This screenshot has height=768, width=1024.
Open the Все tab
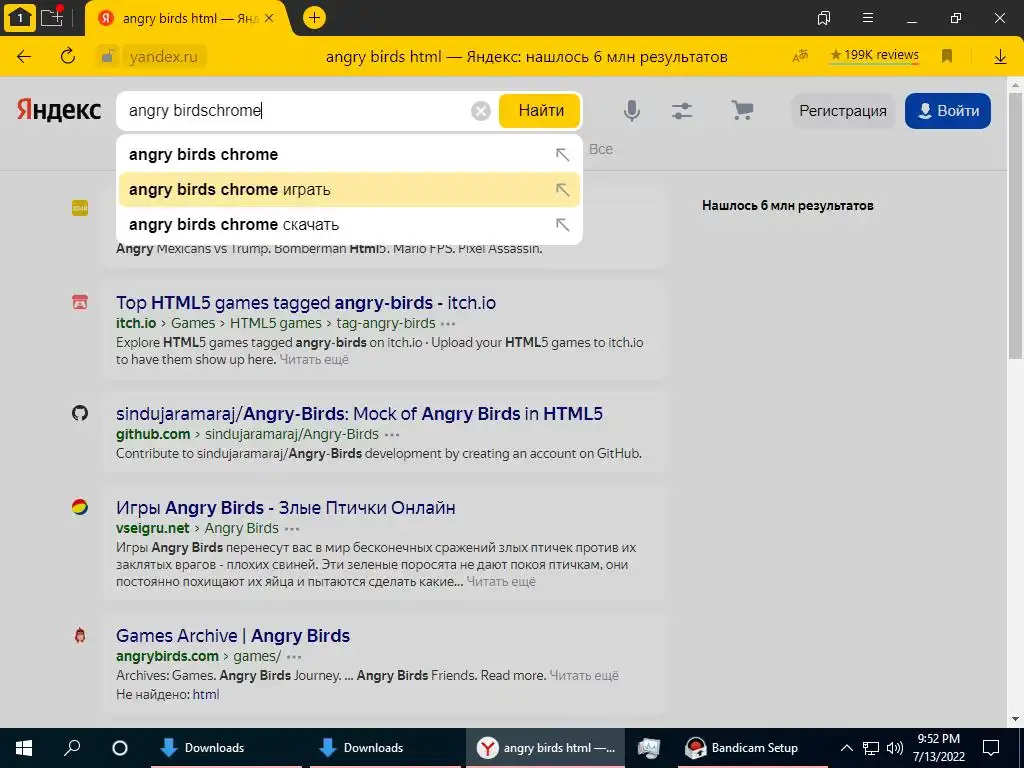(601, 149)
